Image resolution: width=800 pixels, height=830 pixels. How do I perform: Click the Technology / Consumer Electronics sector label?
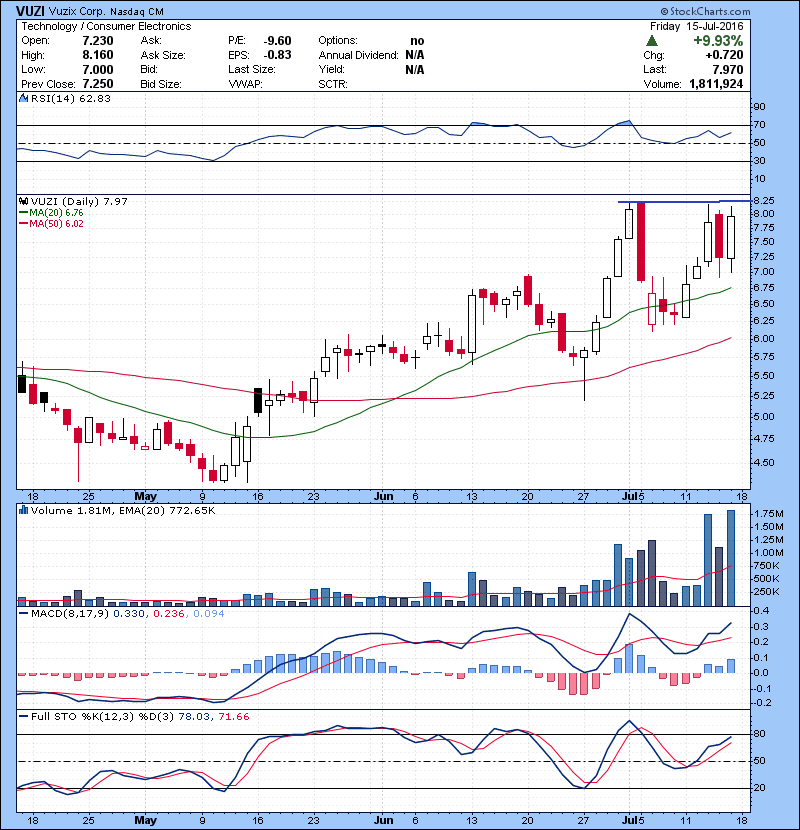pyautogui.click(x=106, y=26)
